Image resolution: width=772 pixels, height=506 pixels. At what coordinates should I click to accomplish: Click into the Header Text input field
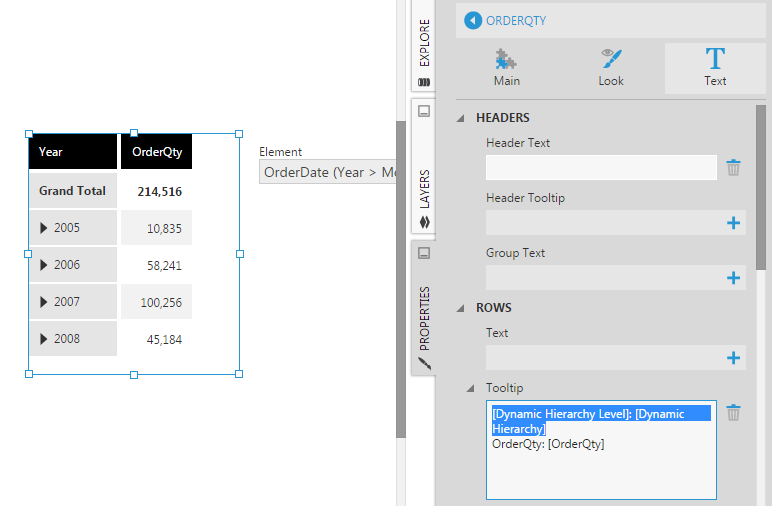tap(601, 168)
